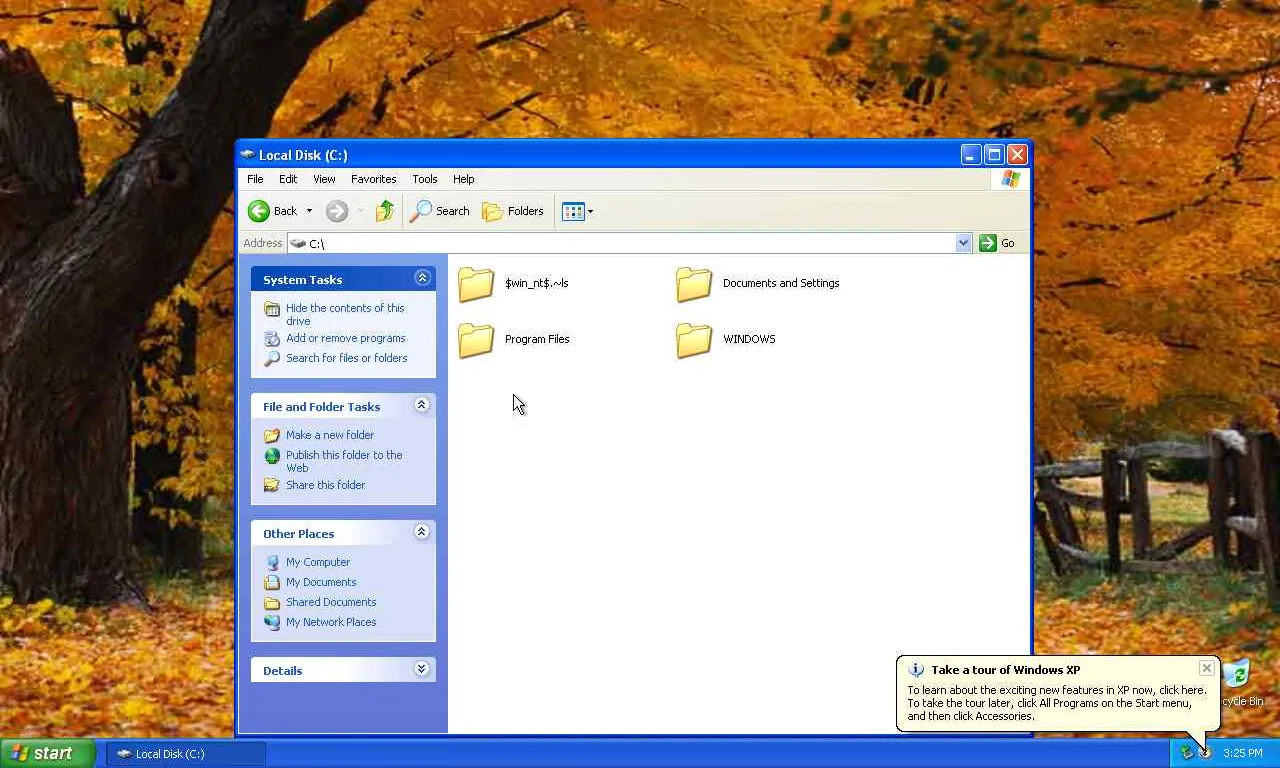This screenshot has height=768, width=1280.
Task: Click Local Disk (C:) taskbar button
Action: 187,753
